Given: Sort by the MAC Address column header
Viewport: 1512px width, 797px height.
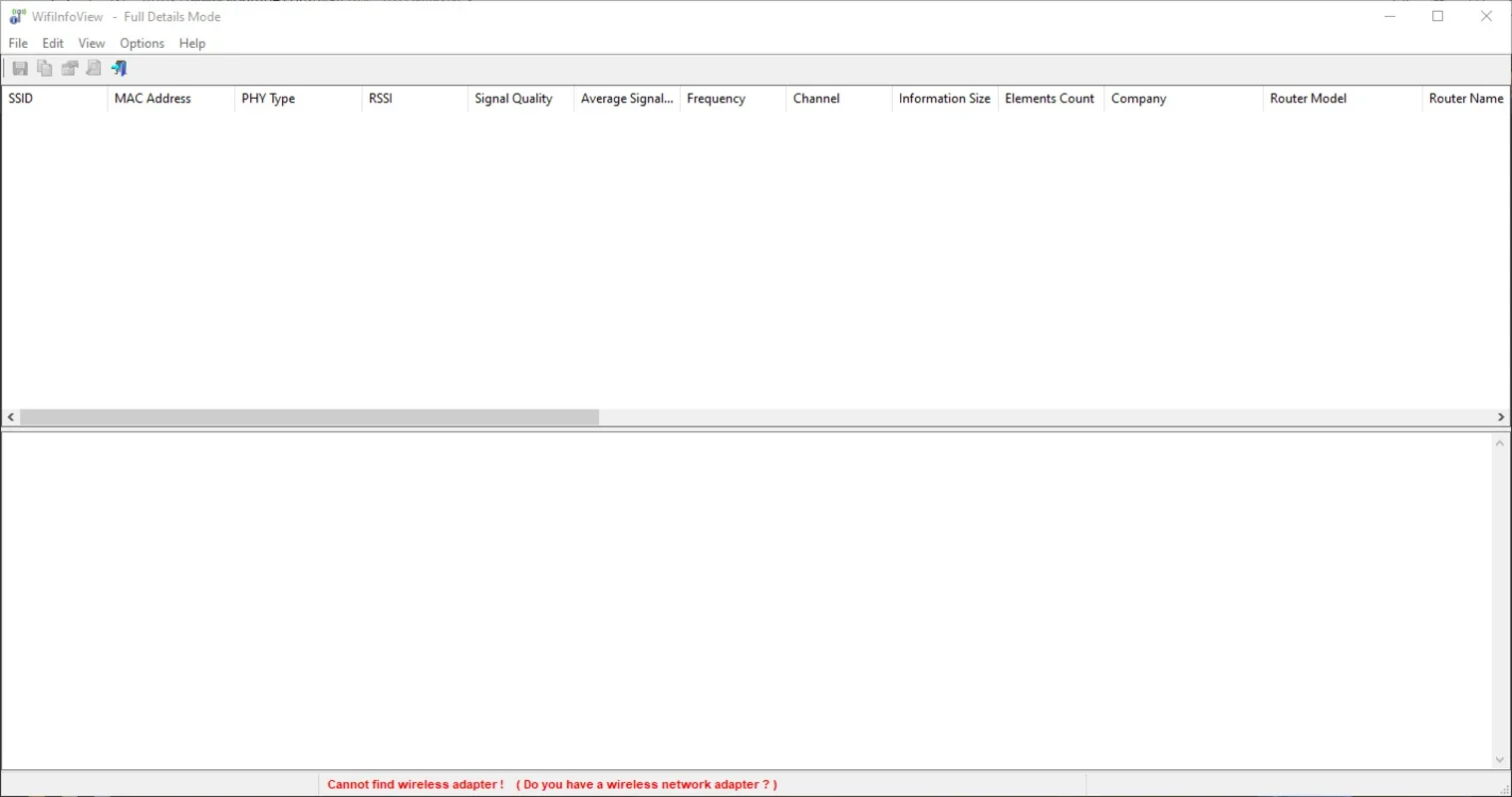Looking at the screenshot, I should pyautogui.click(x=171, y=99).
